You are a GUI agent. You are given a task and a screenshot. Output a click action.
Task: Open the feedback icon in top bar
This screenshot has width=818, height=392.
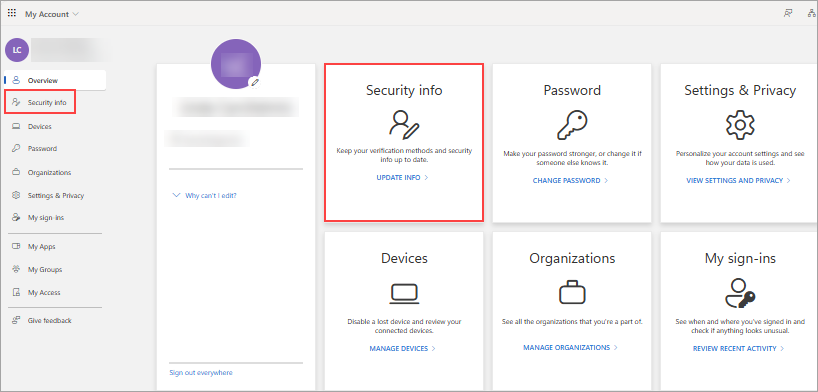coord(788,14)
